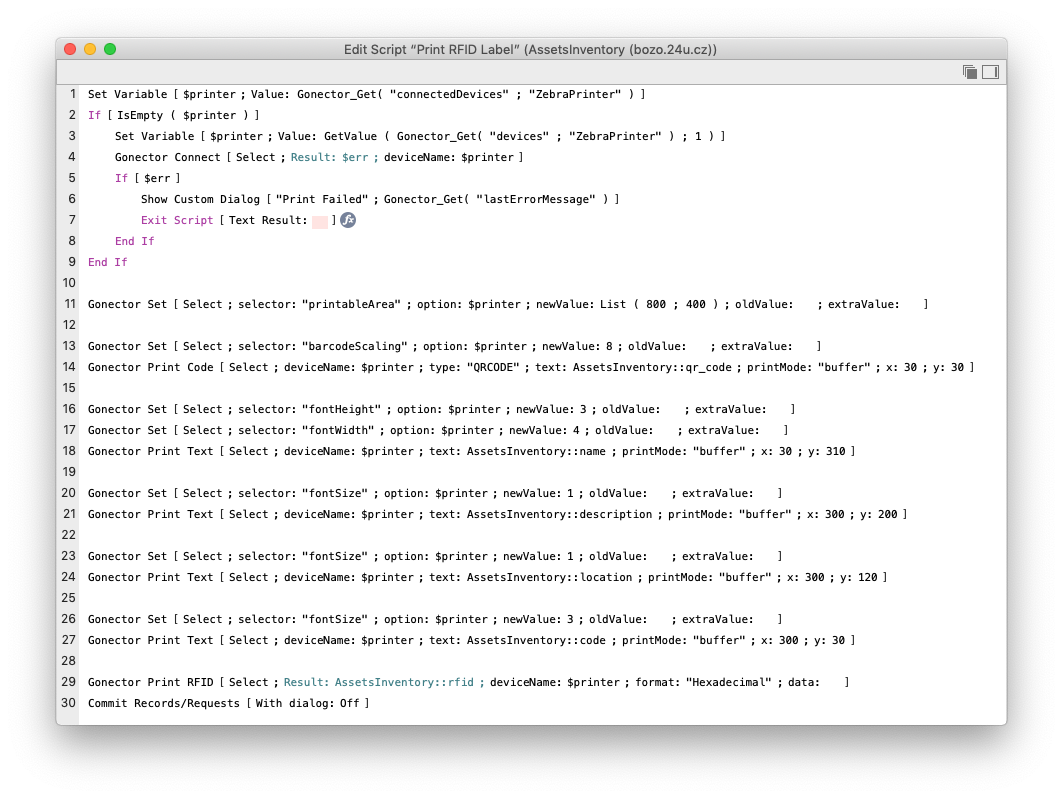Viewport: 1063px width, 799px height.
Task: Select Print Text AssetsInventory::description step
Action: tap(497, 514)
